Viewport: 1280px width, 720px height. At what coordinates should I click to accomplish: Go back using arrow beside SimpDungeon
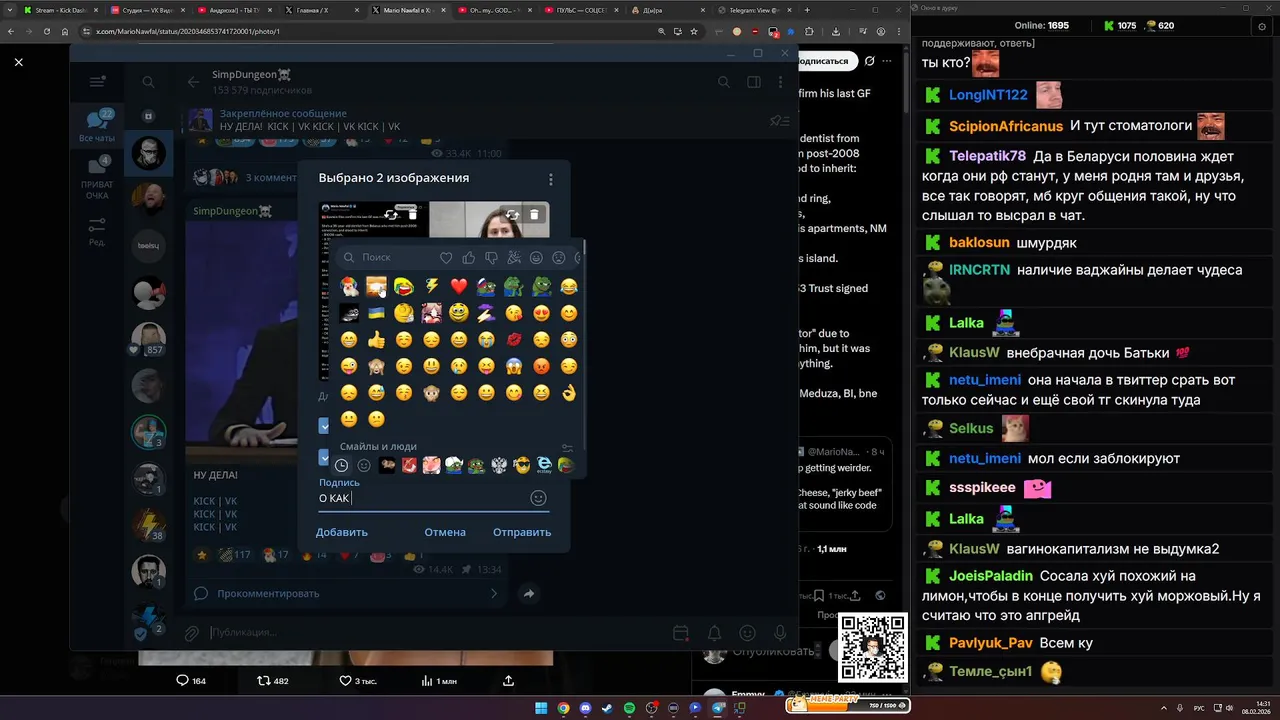coord(193,82)
